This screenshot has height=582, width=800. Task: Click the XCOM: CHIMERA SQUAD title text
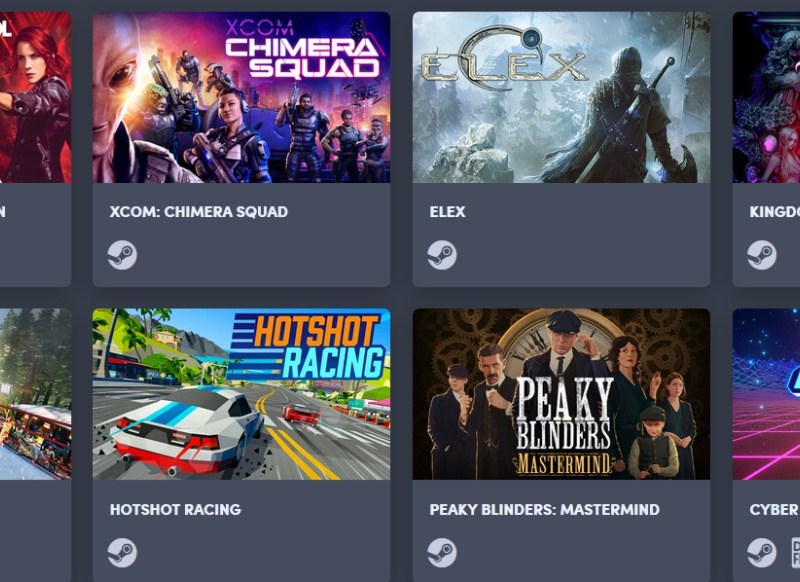(198, 212)
